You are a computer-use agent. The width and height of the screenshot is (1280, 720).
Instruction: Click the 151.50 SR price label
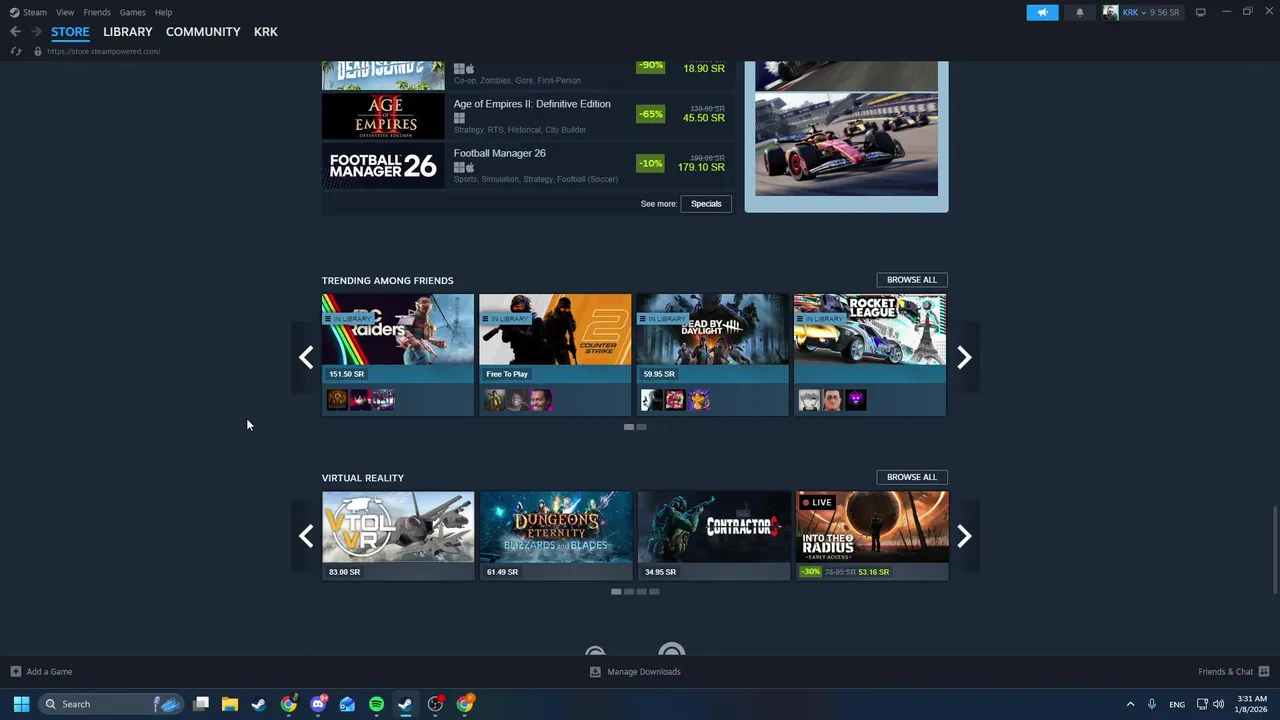(346, 374)
